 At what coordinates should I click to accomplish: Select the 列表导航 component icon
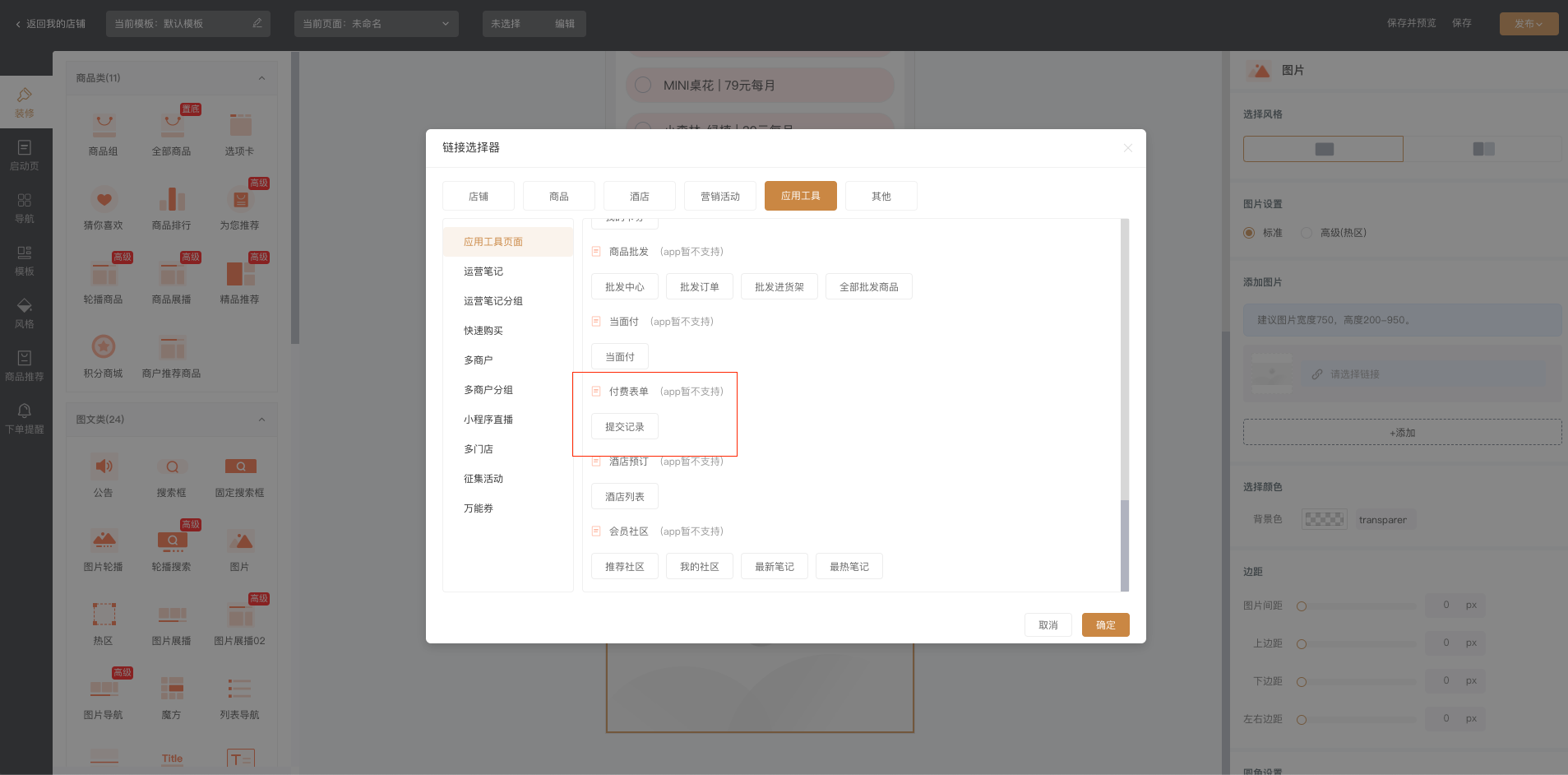[x=240, y=688]
